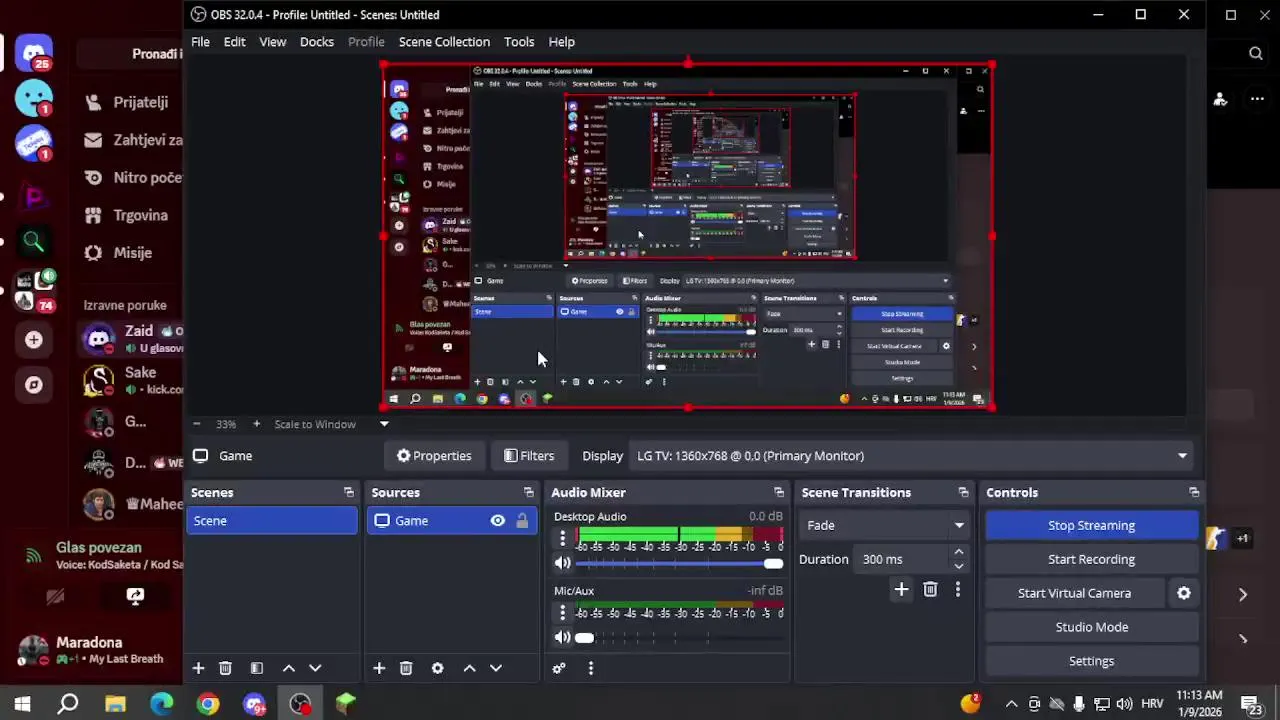Open advanced audio properties gears icon
The height and width of the screenshot is (720, 1280).
click(x=559, y=668)
